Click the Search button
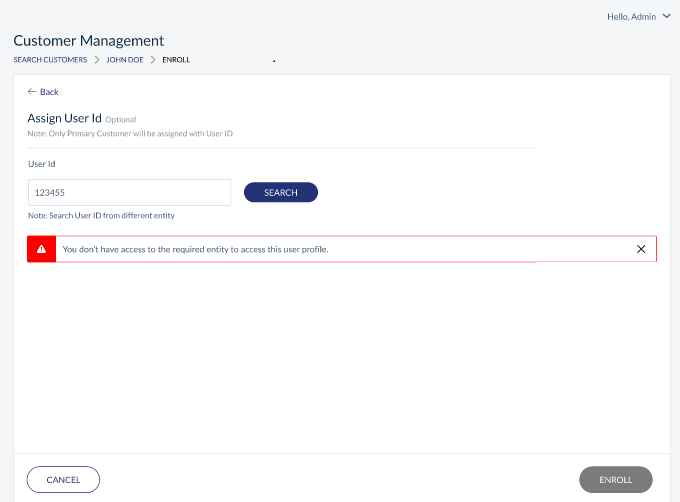Image resolution: width=680 pixels, height=502 pixels. pos(281,192)
